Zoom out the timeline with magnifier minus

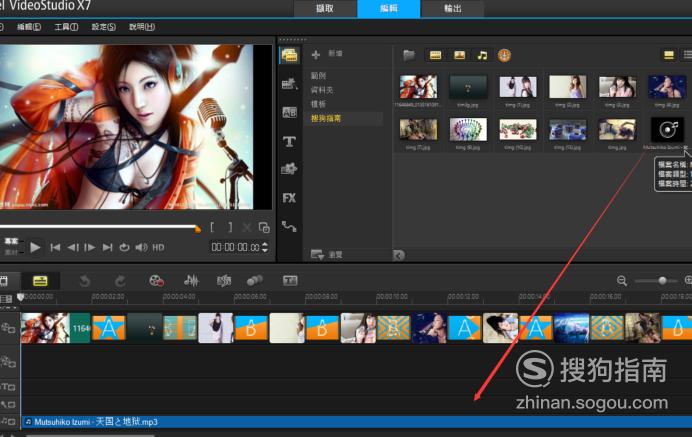point(622,280)
